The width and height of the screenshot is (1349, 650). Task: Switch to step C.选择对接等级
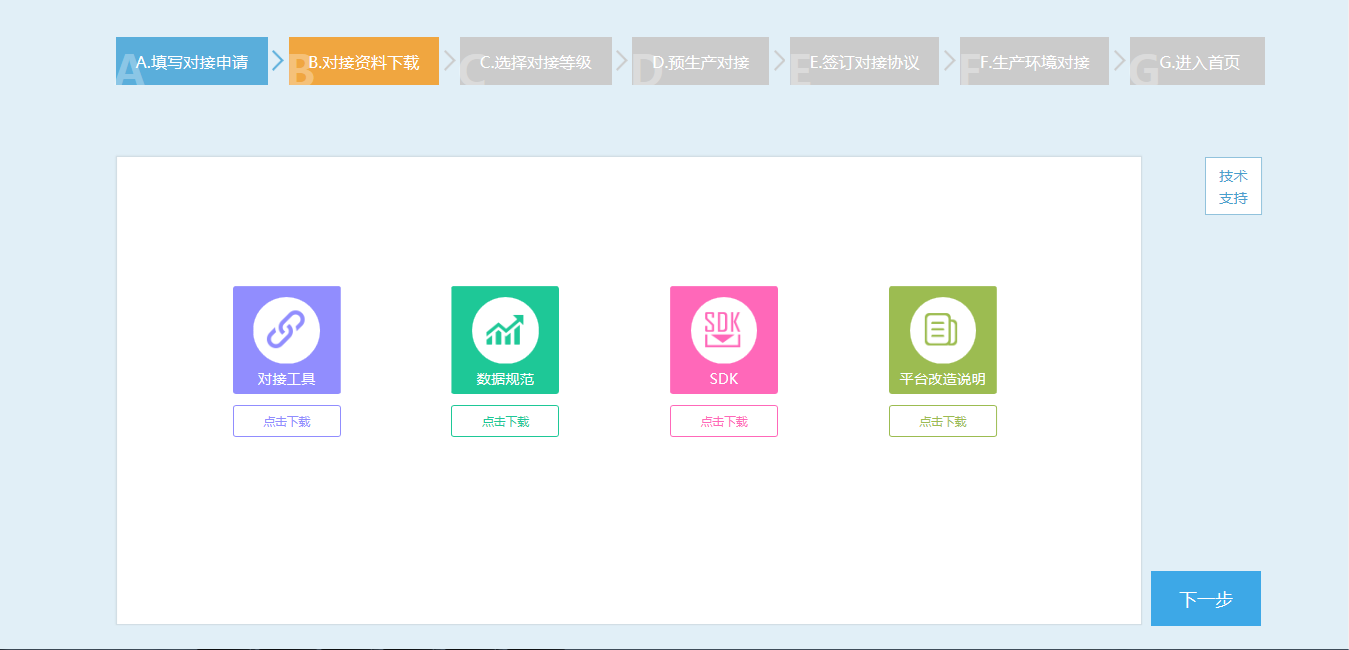536,61
